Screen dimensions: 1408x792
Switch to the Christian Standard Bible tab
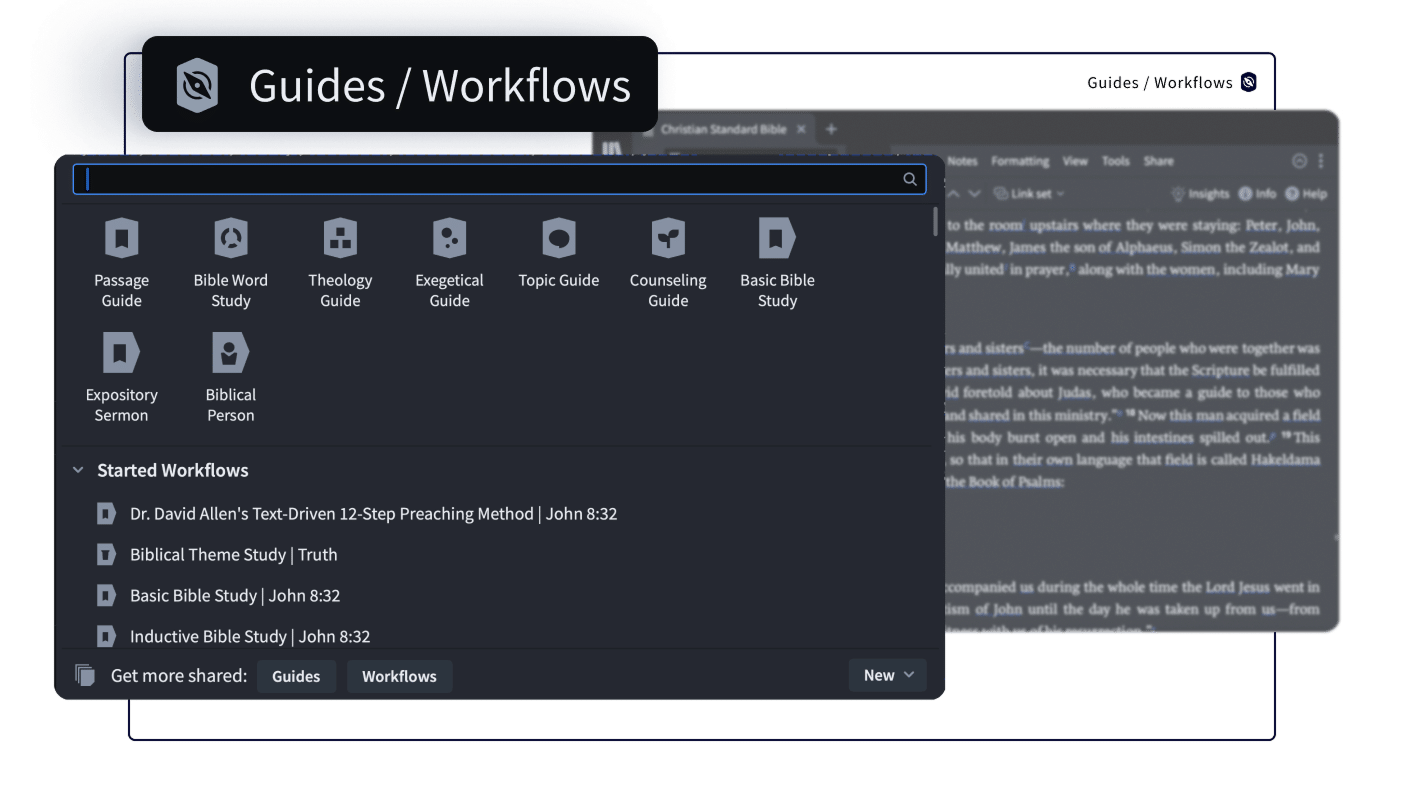pos(724,129)
